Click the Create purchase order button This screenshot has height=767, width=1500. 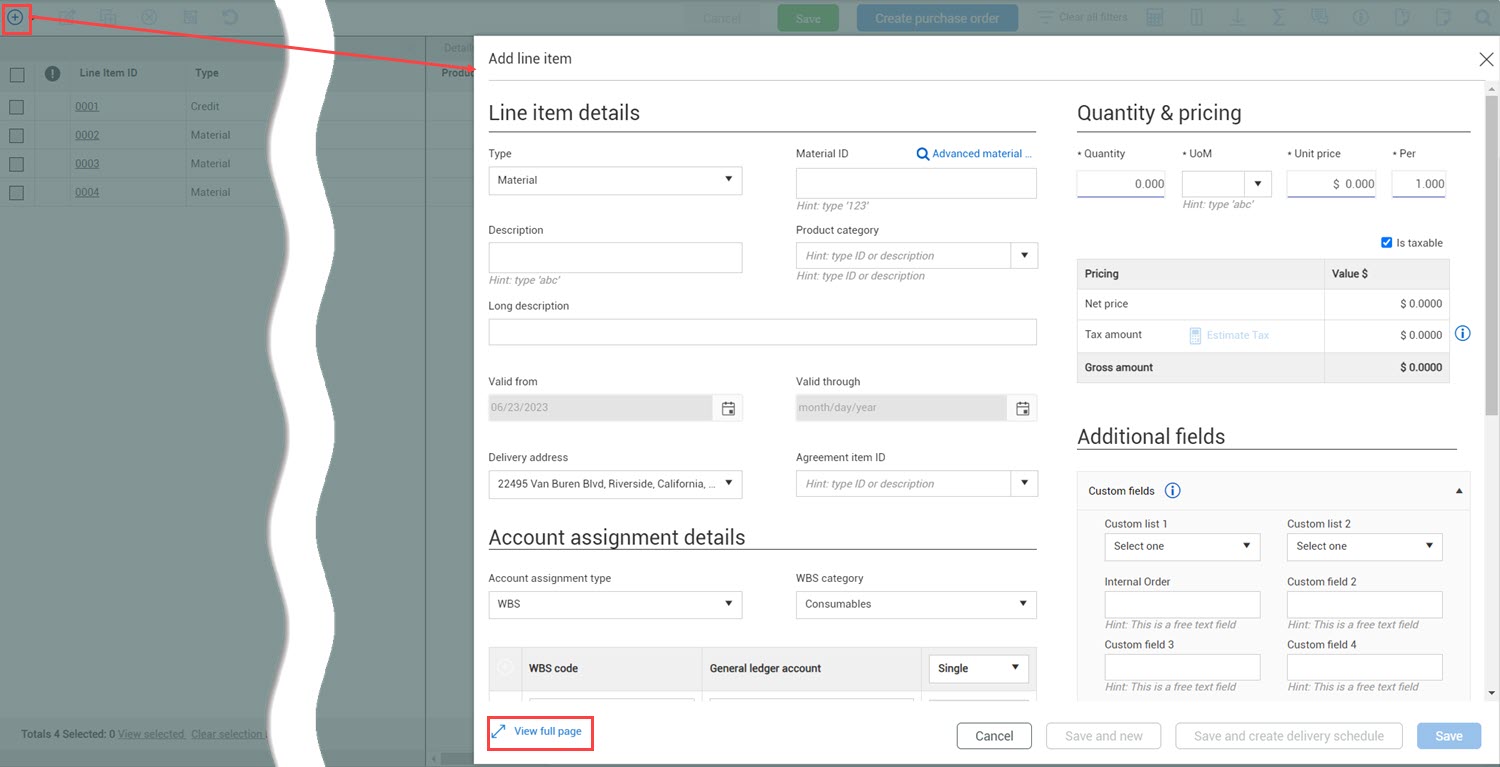[x=937, y=18]
